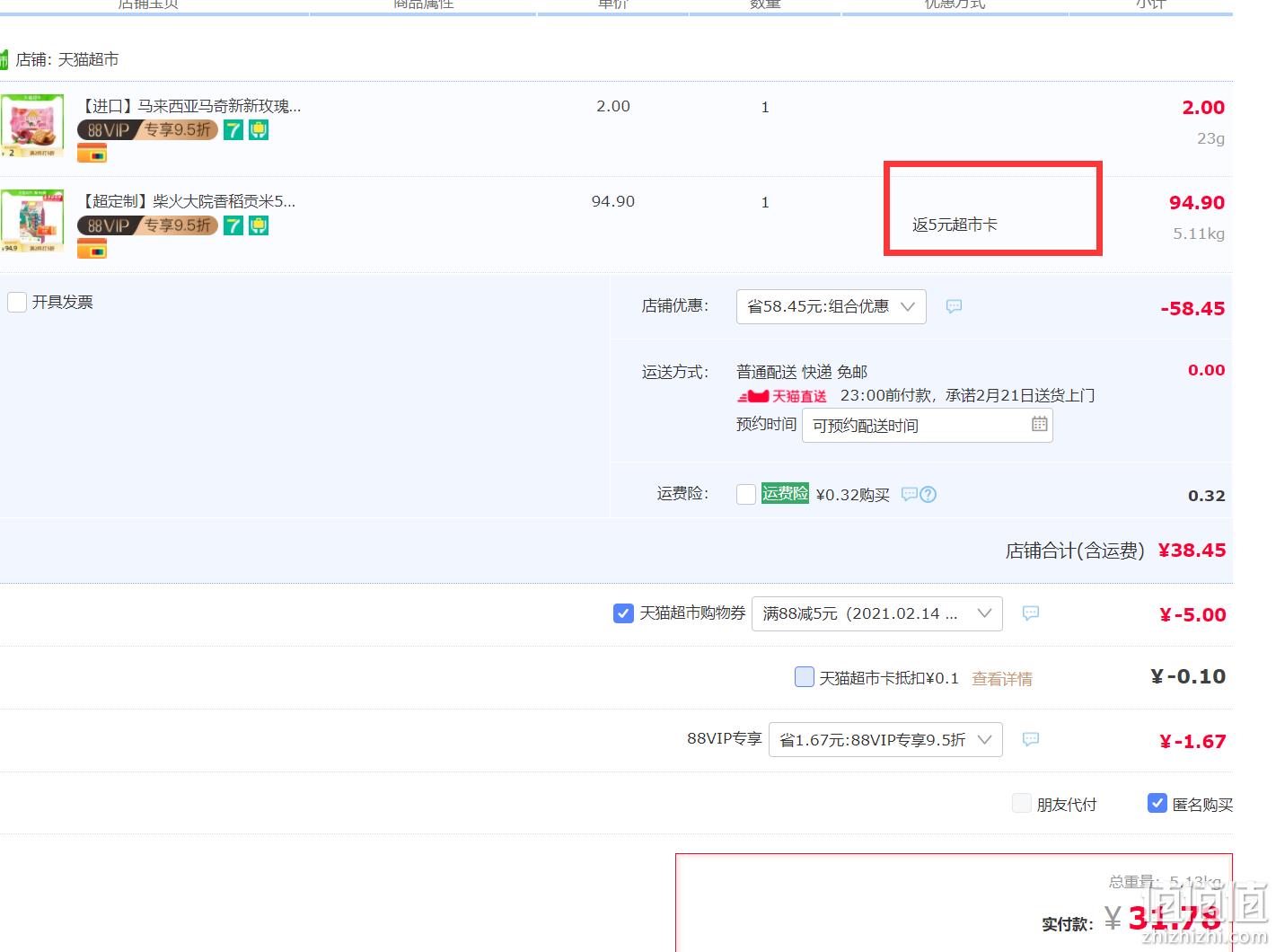Click the green 运费险 label badge

786,493
